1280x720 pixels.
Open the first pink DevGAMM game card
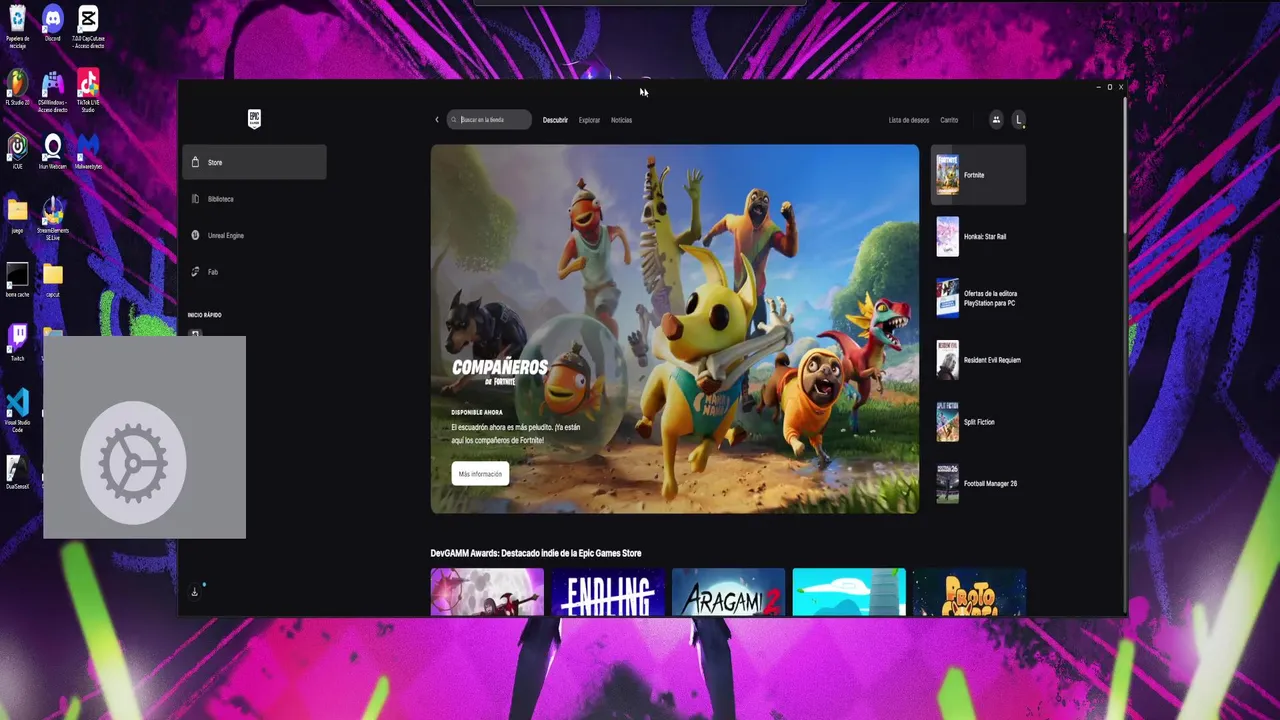click(487, 592)
